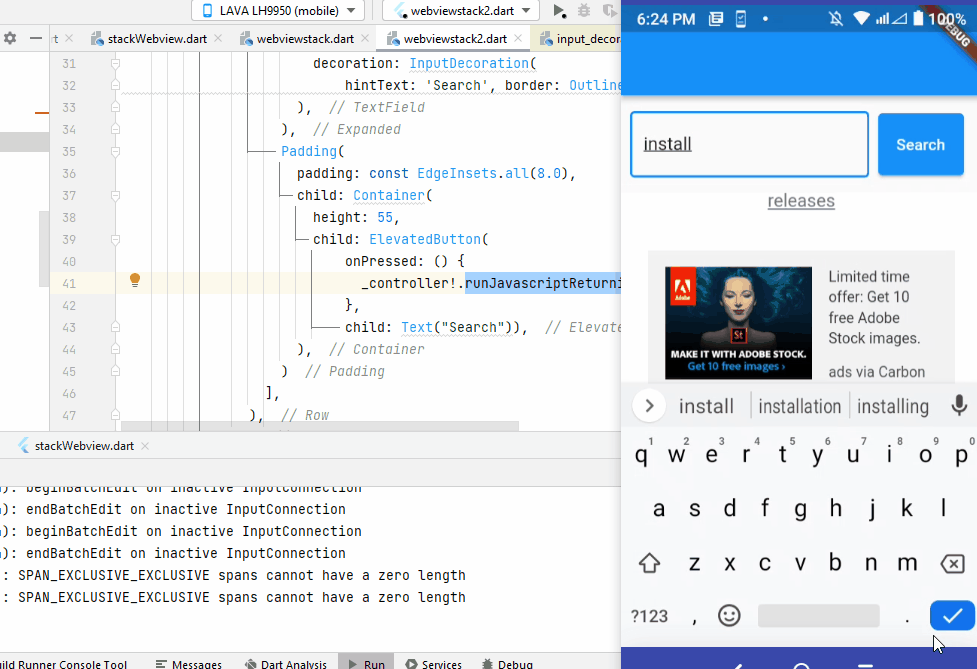Click the highlighted runJavascriptReturni text on line 41
The height and width of the screenshot is (669, 977).
(543, 283)
